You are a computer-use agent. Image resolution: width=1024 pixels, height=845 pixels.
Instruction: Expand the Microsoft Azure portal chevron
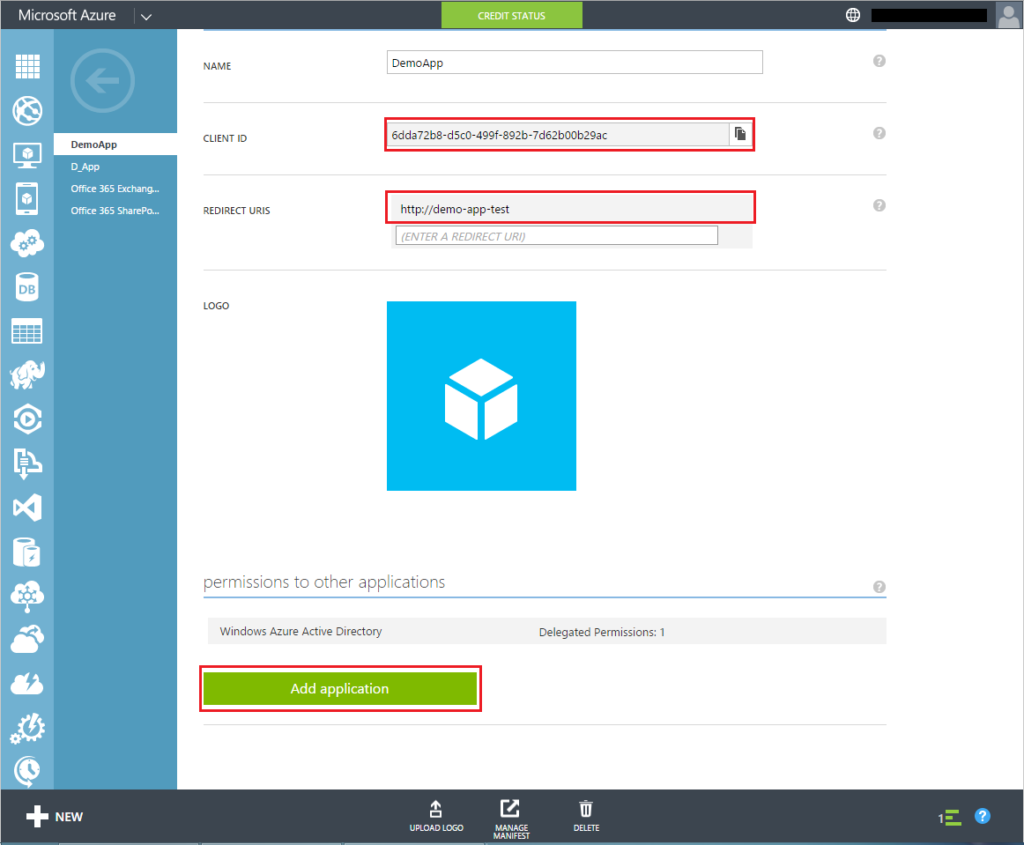[146, 15]
